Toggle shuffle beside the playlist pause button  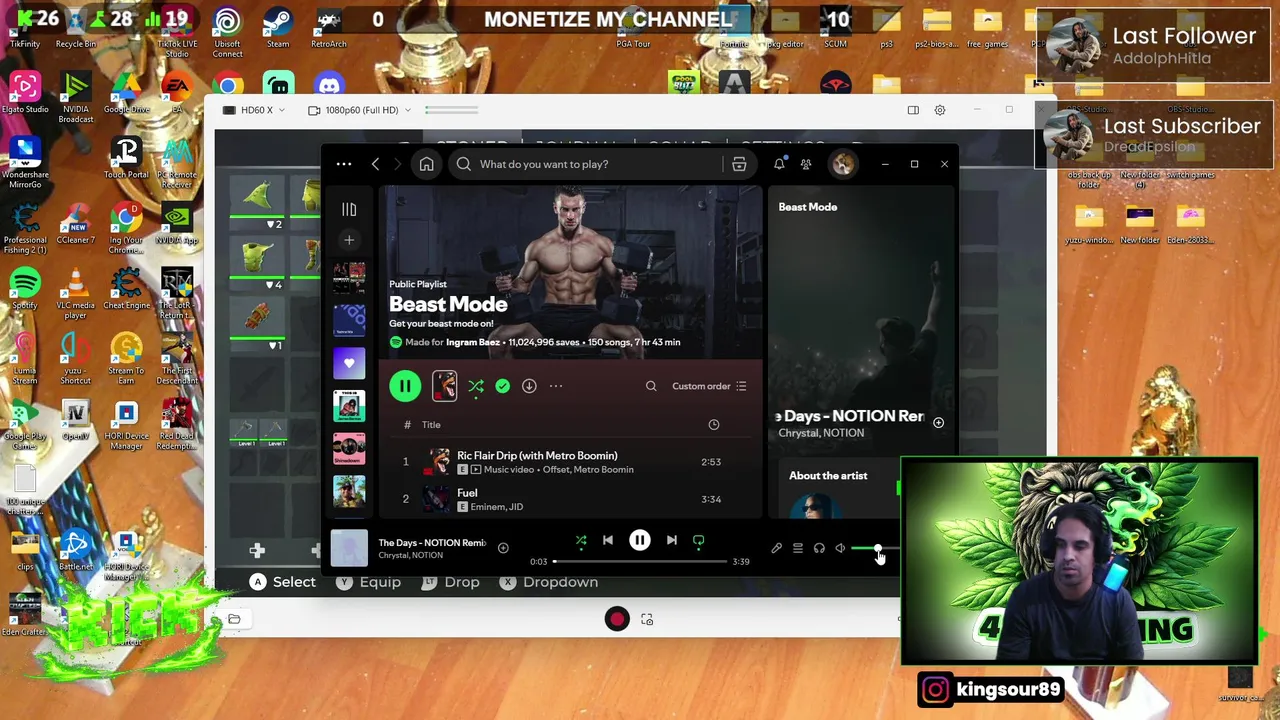pos(476,386)
